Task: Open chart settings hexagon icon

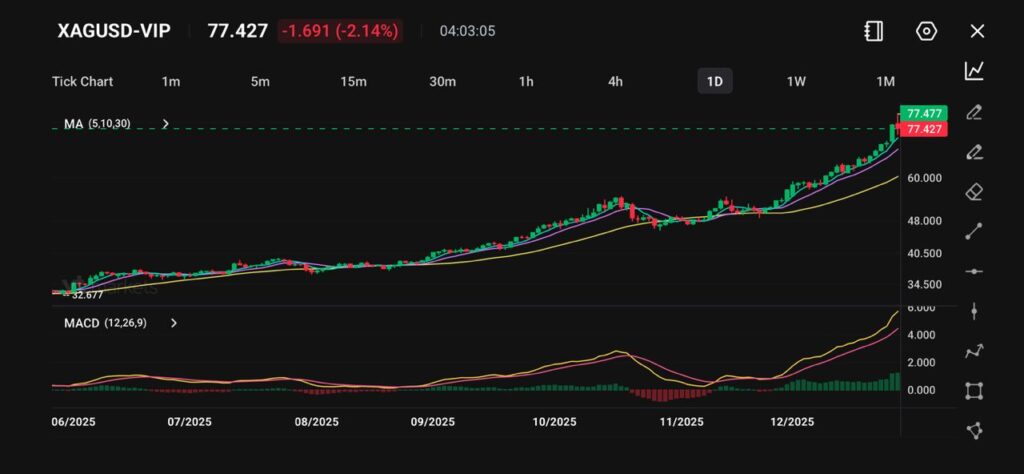Action: tap(926, 31)
